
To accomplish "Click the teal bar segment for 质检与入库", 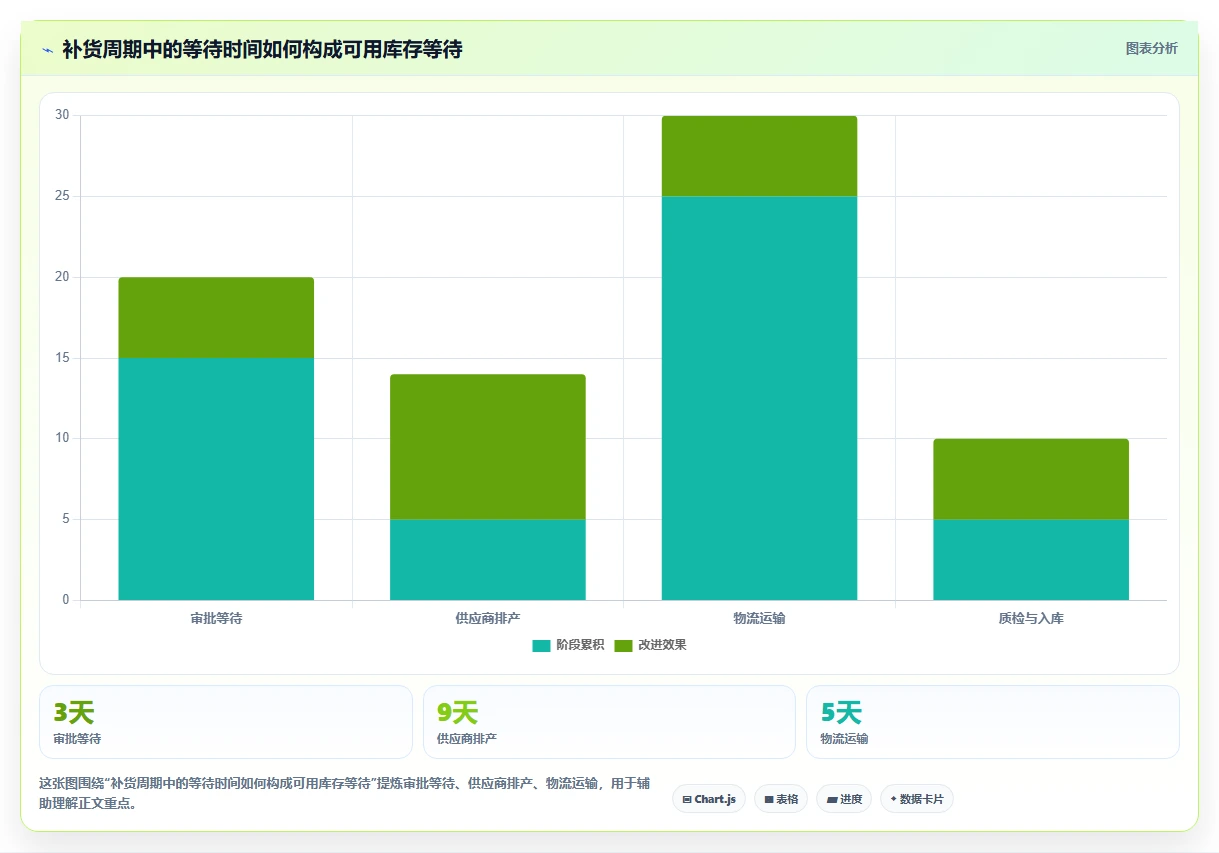I will [1031, 560].
